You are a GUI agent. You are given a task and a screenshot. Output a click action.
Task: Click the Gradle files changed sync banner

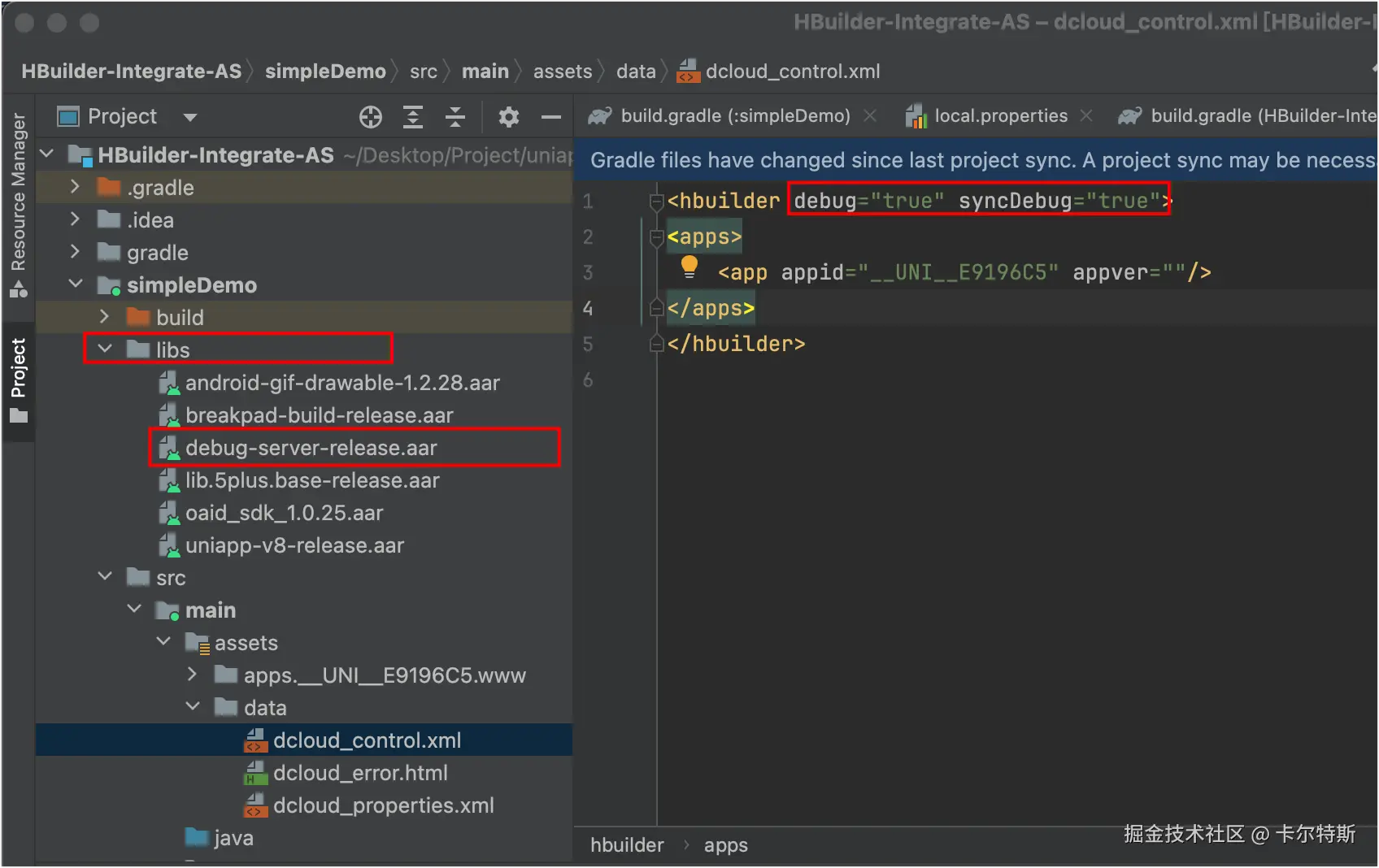pos(976,160)
